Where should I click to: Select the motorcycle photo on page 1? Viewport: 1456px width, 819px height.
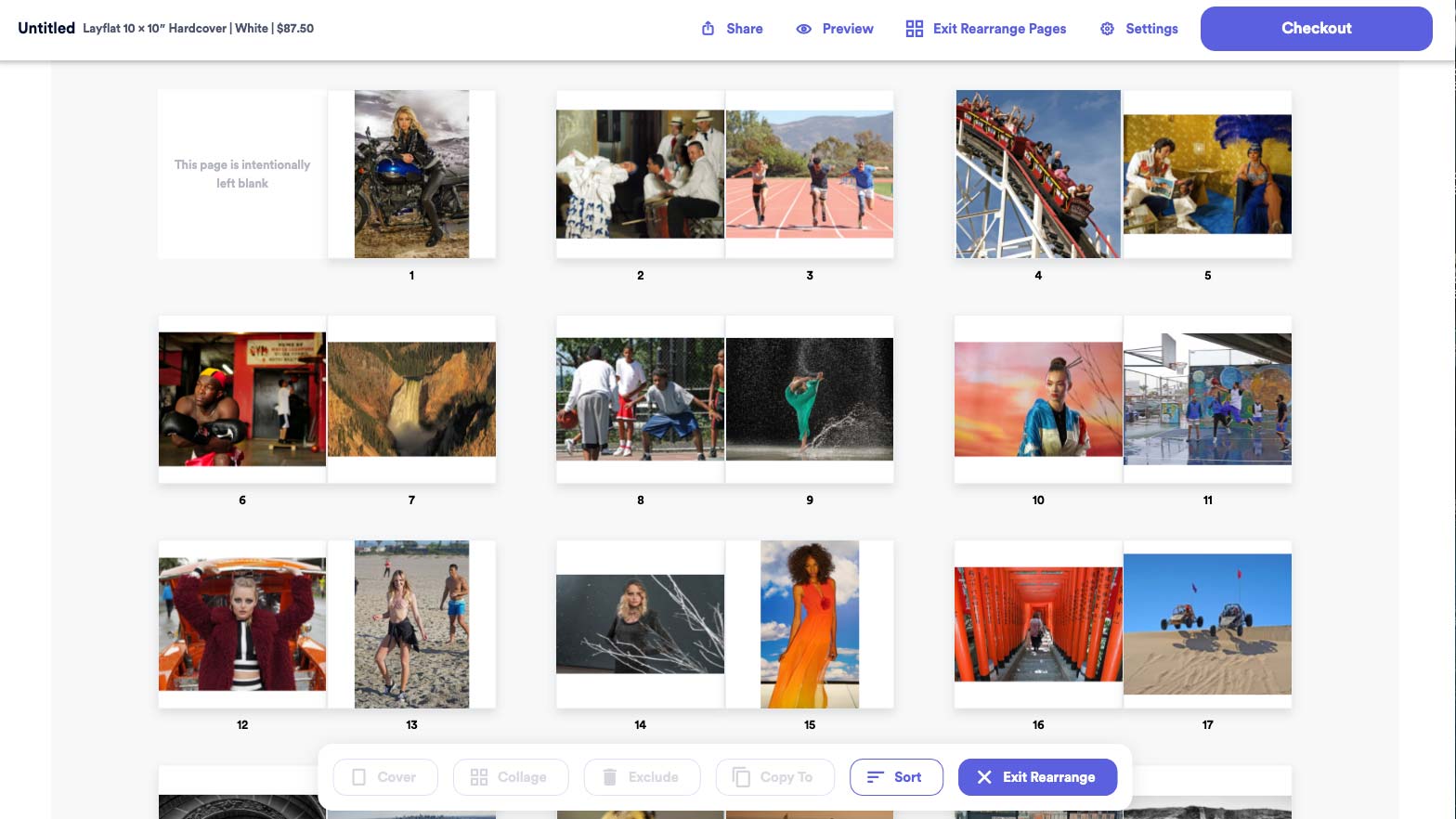[411, 174]
